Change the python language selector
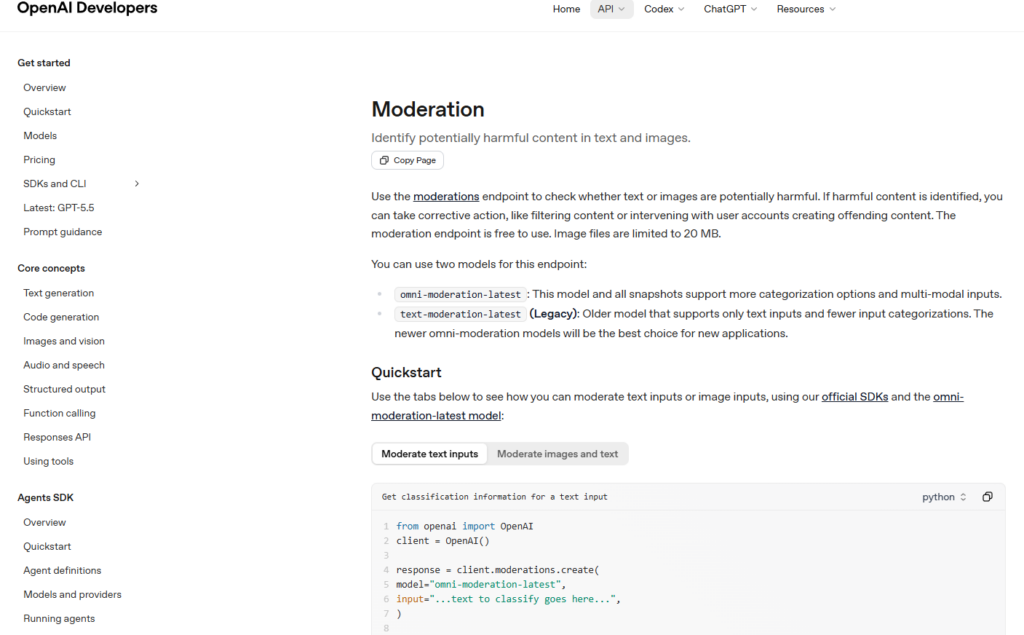Image resolution: width=1024 pixels, height=635 pixels. pyautogui.click(x=944, y=497)
